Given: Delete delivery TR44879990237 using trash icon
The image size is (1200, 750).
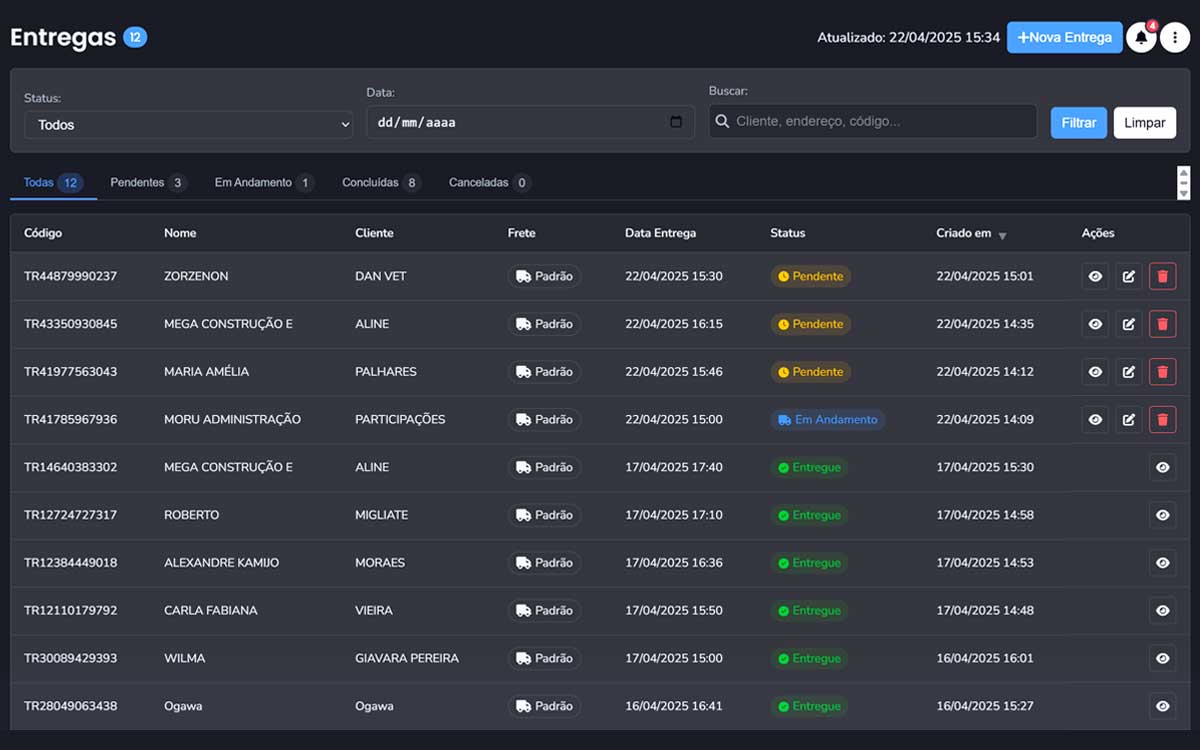Looking at the screenshot, I should pyautogui.click(x=1162, y=276).
